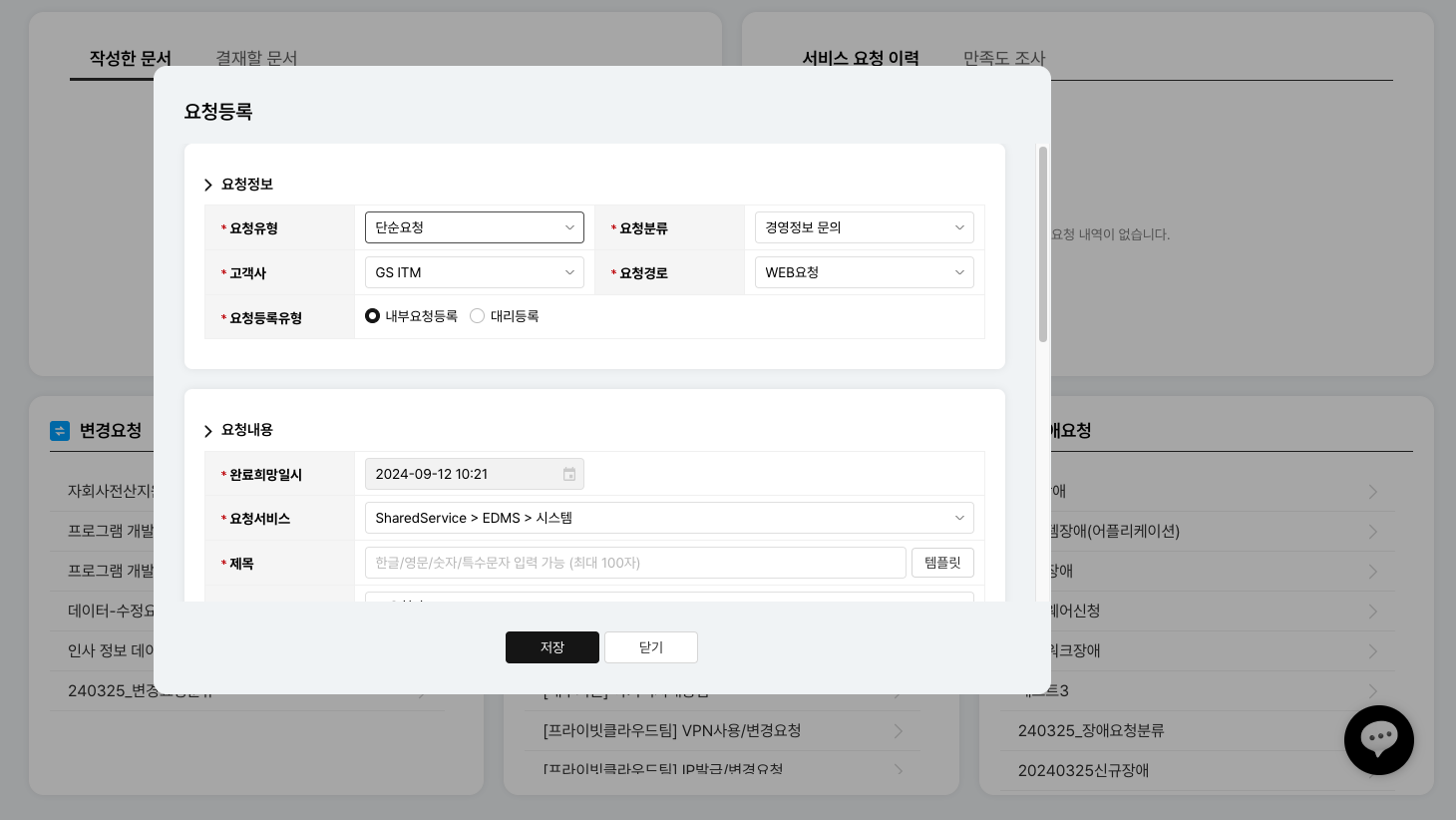Open the 요청경로 dropdown showing WEB요청

(864, 272)
